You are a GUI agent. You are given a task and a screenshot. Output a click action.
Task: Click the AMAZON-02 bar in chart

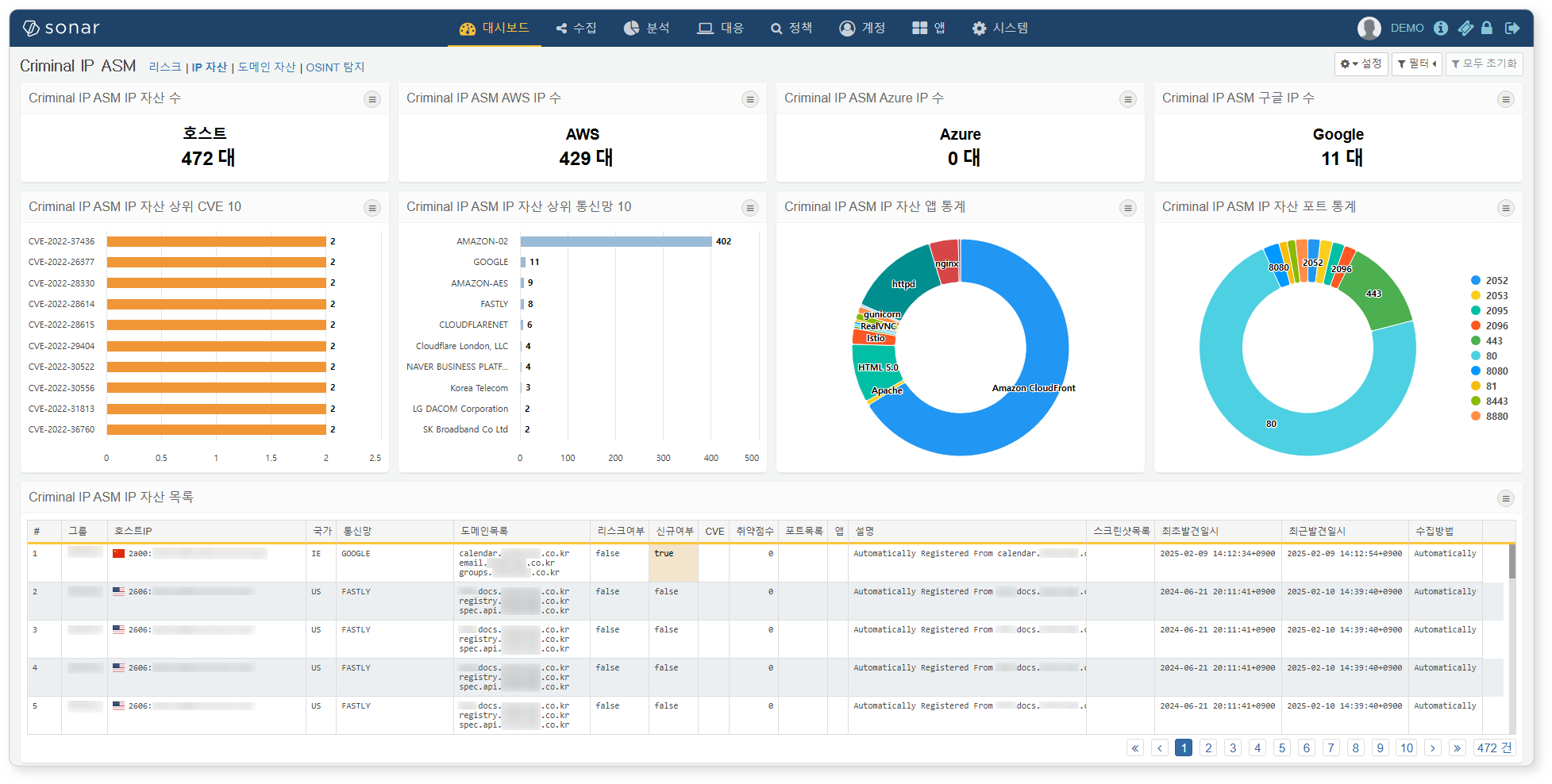tap(616, 241)
